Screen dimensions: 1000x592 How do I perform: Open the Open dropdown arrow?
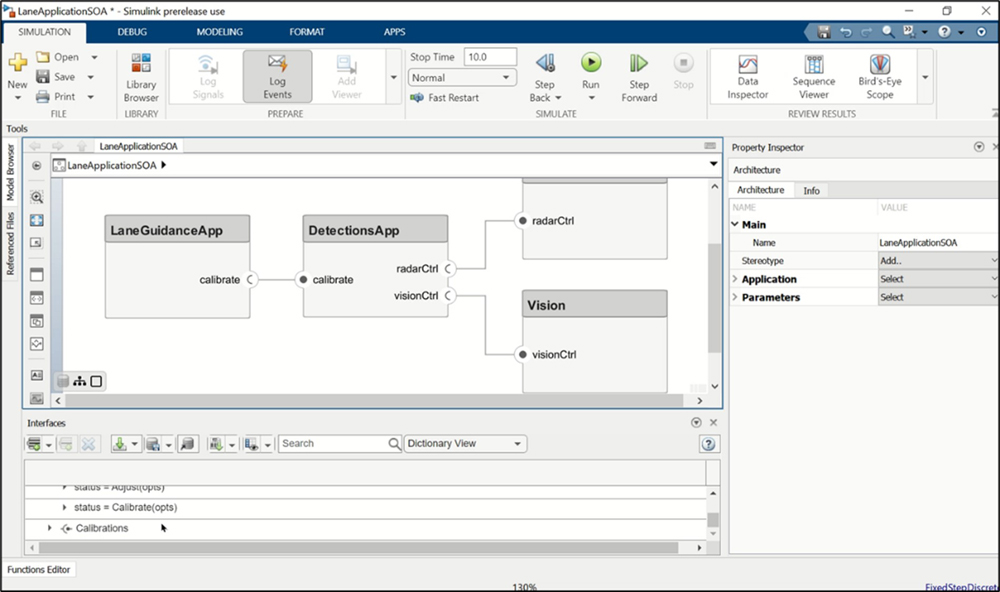[94, 57]
